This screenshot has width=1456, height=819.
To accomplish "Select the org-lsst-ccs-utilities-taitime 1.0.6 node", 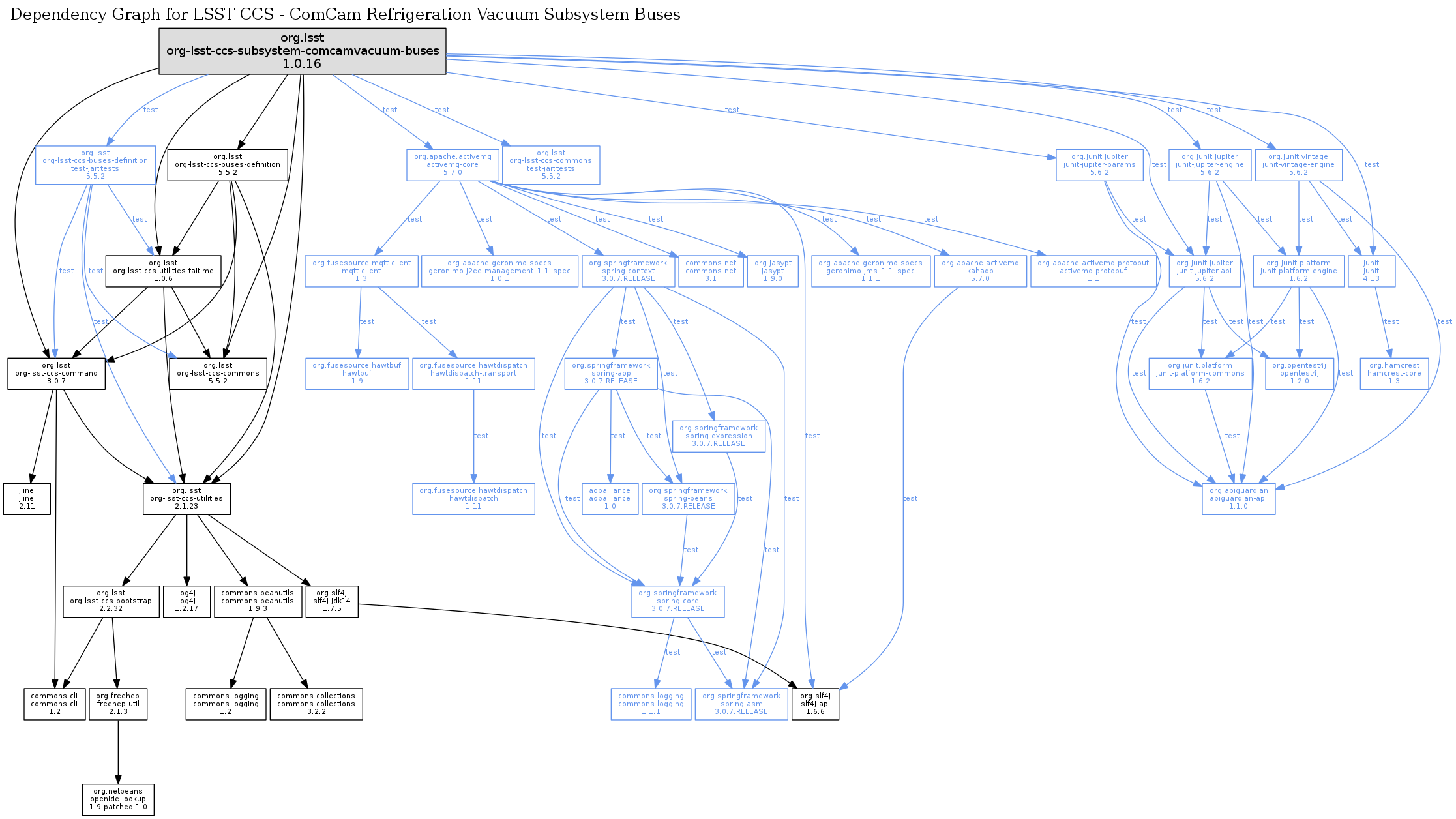I will click(163, 271).
